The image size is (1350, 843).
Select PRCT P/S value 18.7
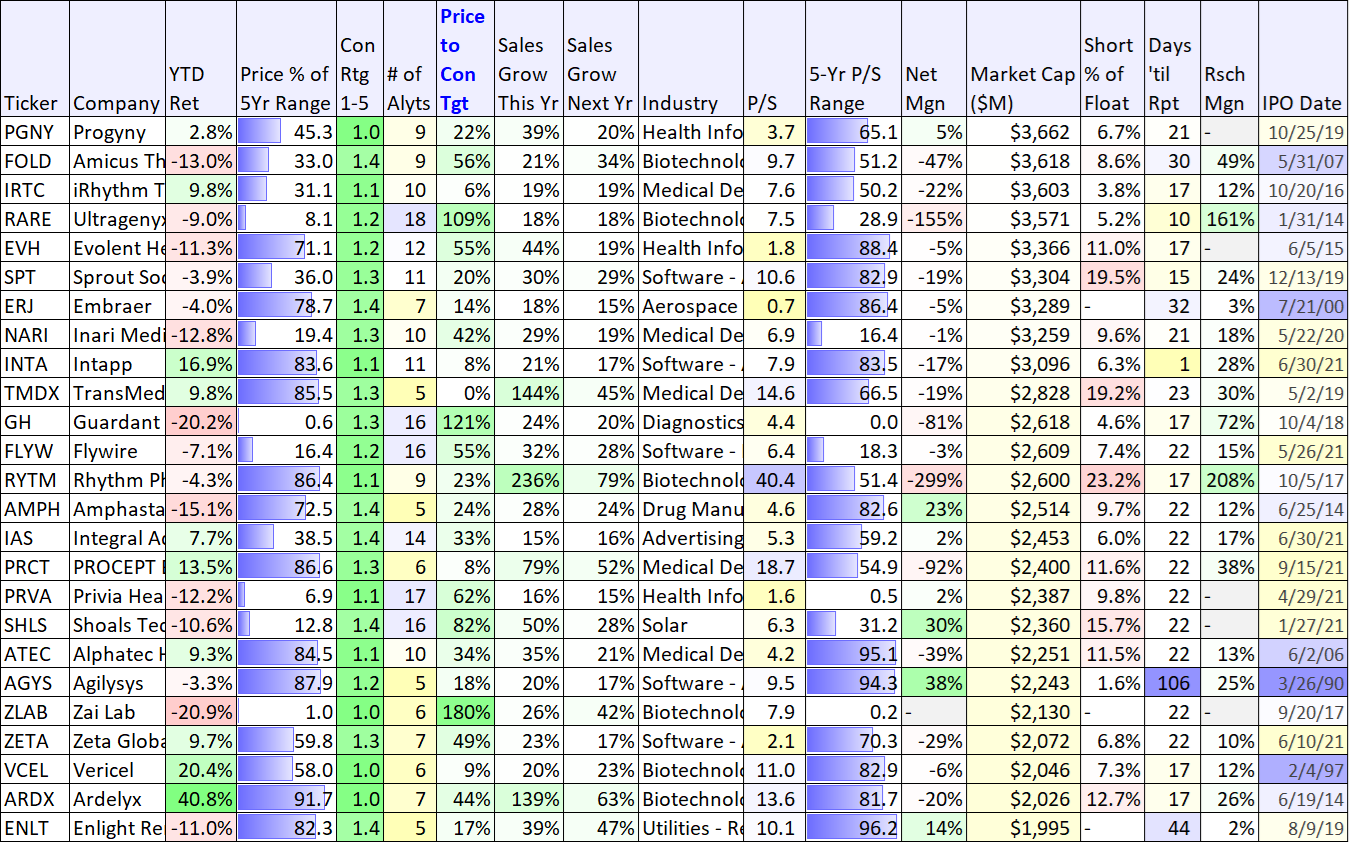click(773, 567)
